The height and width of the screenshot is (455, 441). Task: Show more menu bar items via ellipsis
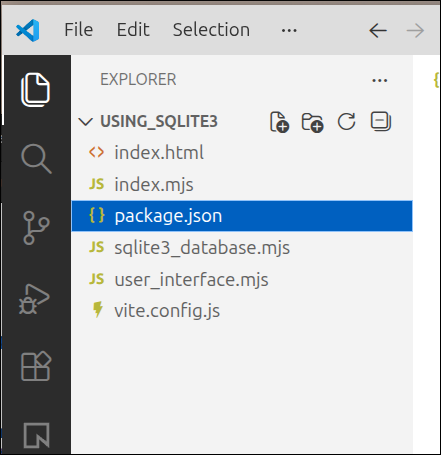(289, 31)
